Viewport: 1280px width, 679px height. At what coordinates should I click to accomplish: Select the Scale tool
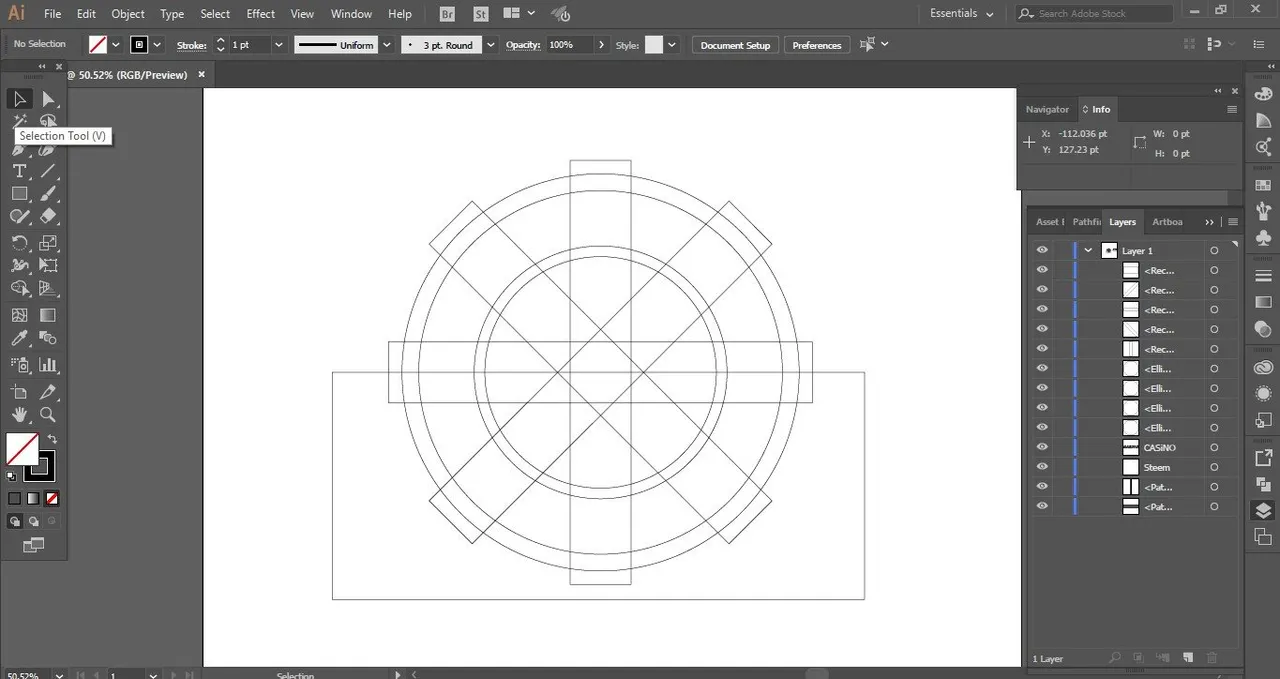(48, 243)
